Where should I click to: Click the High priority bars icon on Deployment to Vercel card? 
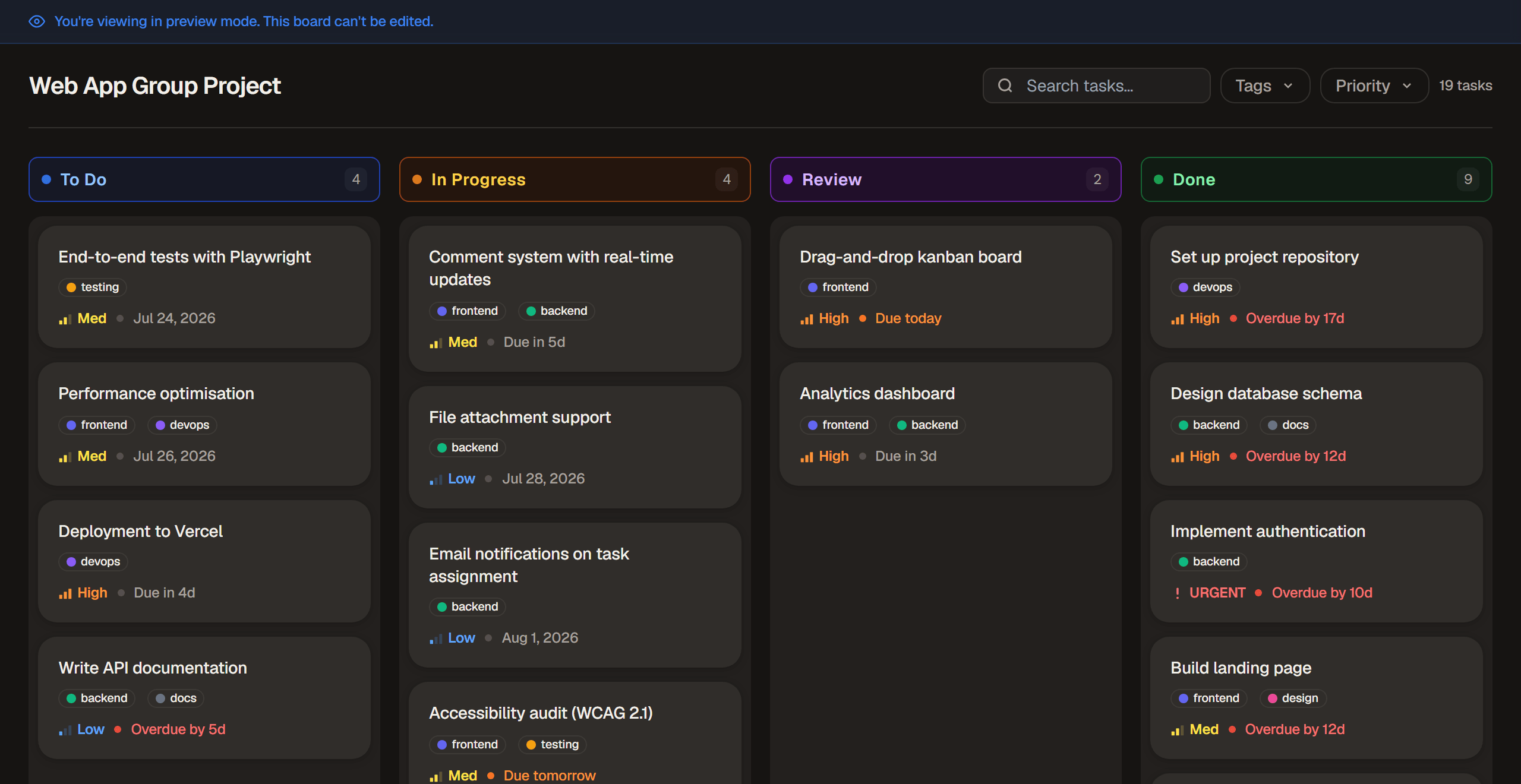[x=65, y=593]
